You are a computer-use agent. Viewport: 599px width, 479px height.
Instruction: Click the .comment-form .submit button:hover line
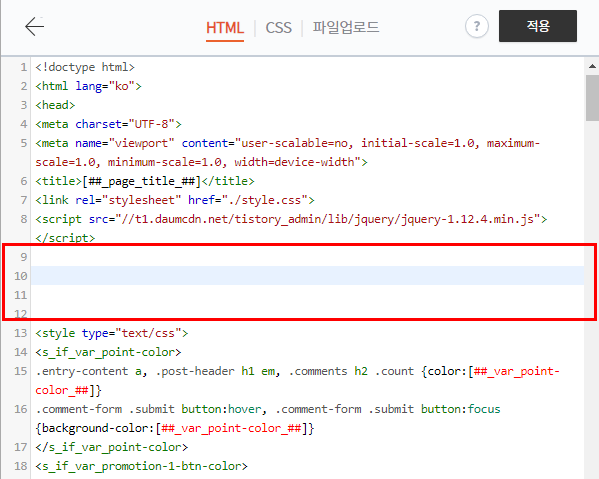tap(268, 409)
